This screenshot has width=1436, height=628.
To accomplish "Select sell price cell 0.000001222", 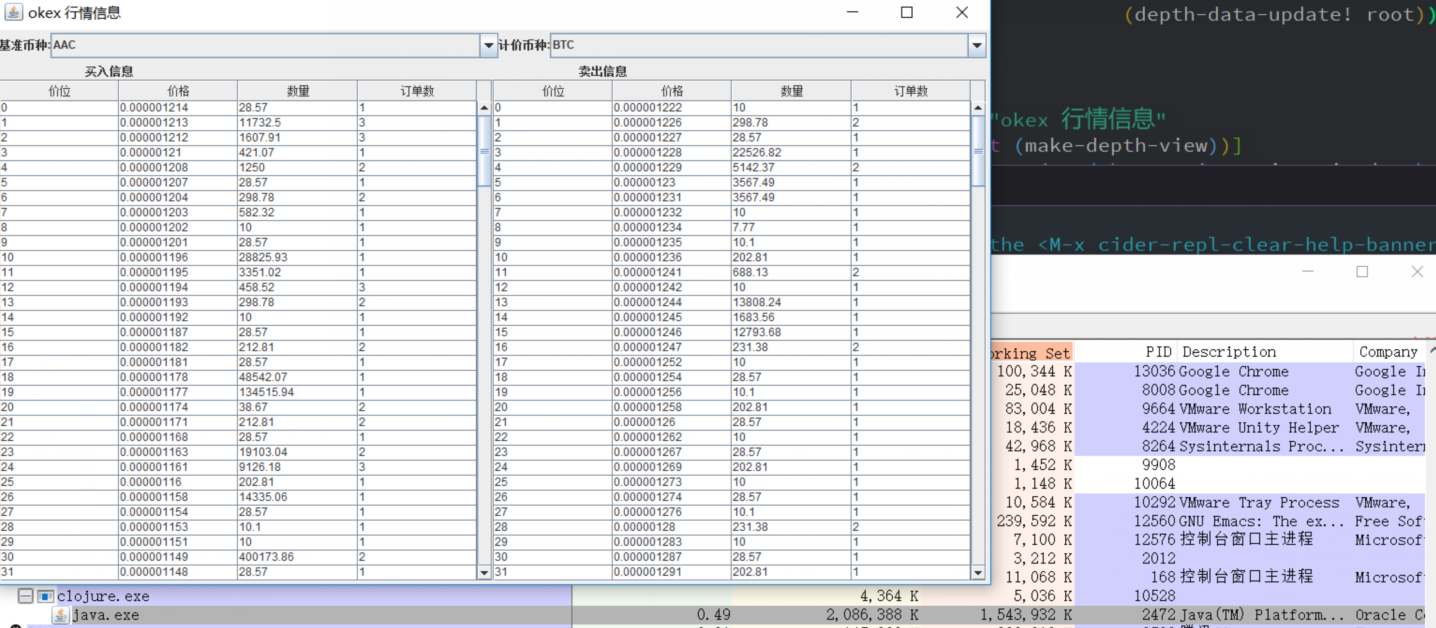I will pyautogui.click(x=672, y=108).
